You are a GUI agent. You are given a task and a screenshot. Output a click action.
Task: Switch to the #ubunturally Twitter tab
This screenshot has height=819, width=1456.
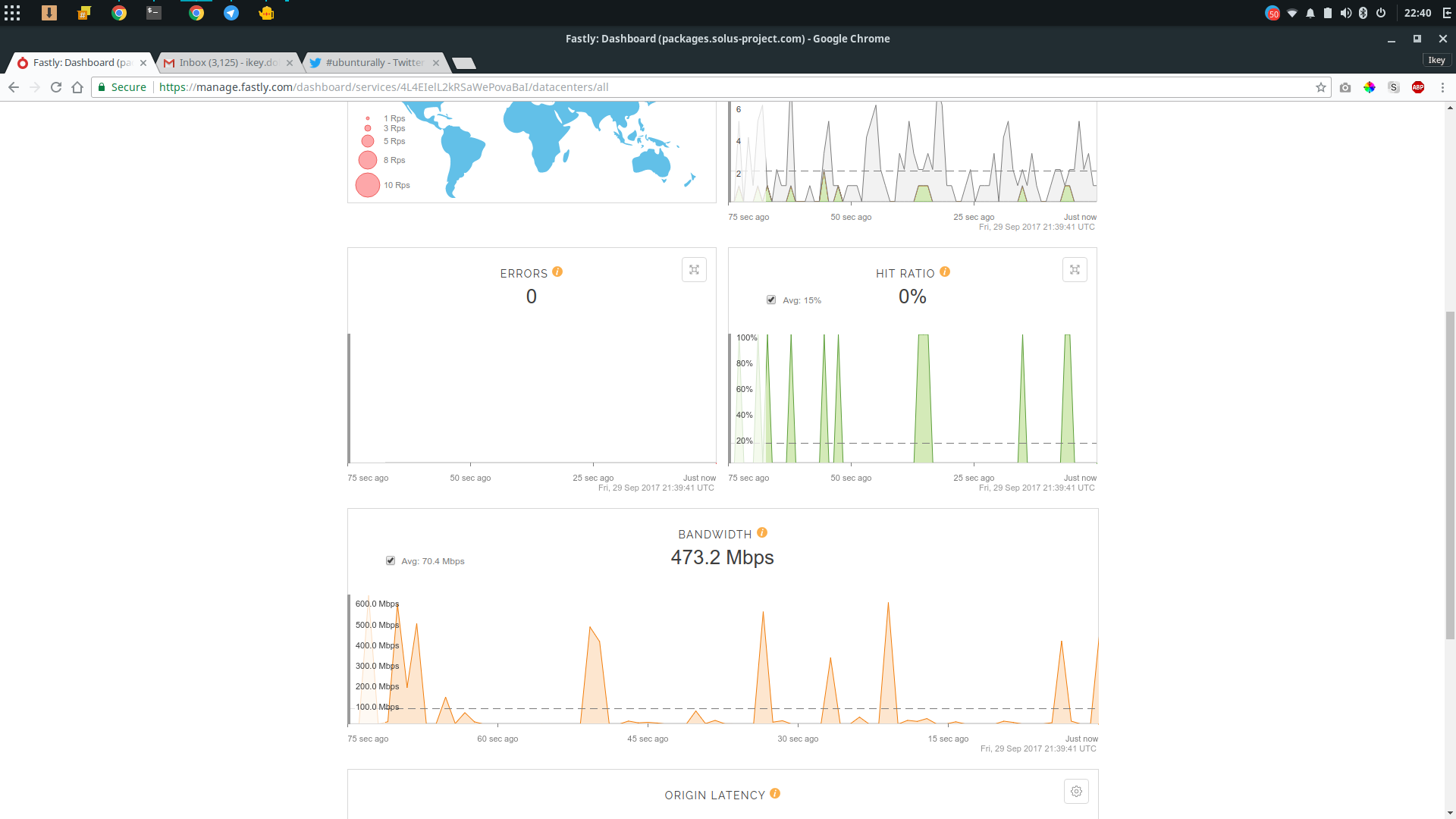(374, 63)
